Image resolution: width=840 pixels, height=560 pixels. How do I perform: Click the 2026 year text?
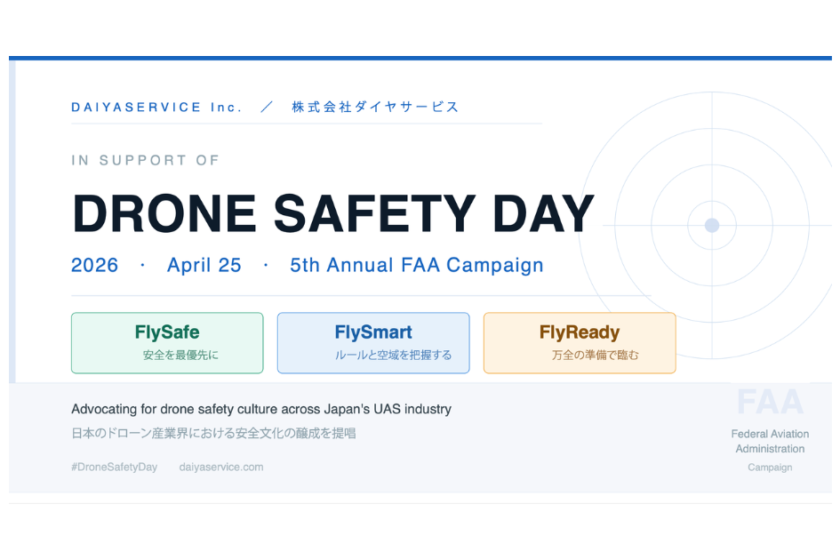(95, 266)
